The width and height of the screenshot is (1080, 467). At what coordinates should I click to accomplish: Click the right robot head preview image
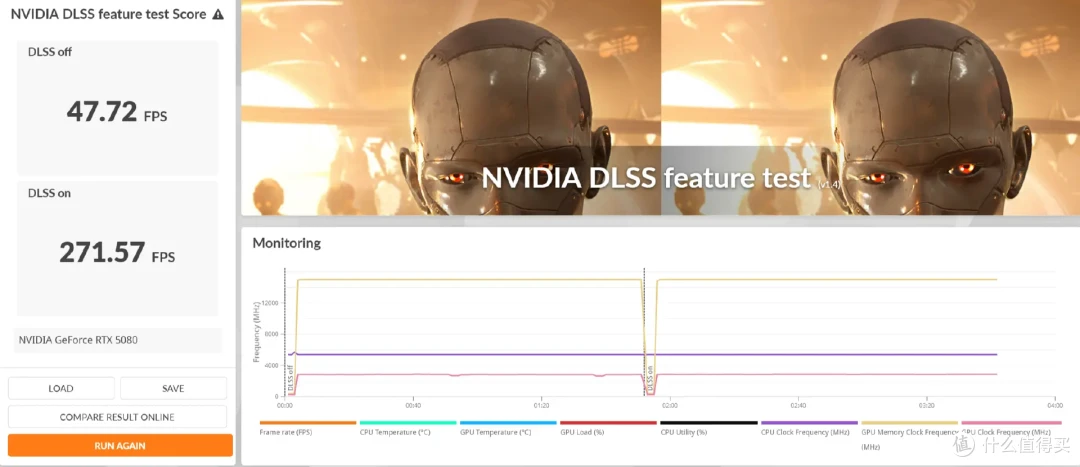[x=871, y=107]
